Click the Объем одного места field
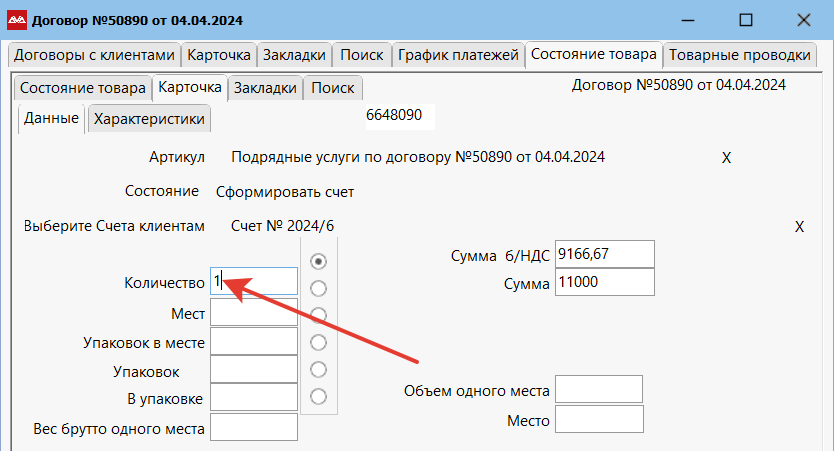This screenshot has width=834, height=451. 598,390
